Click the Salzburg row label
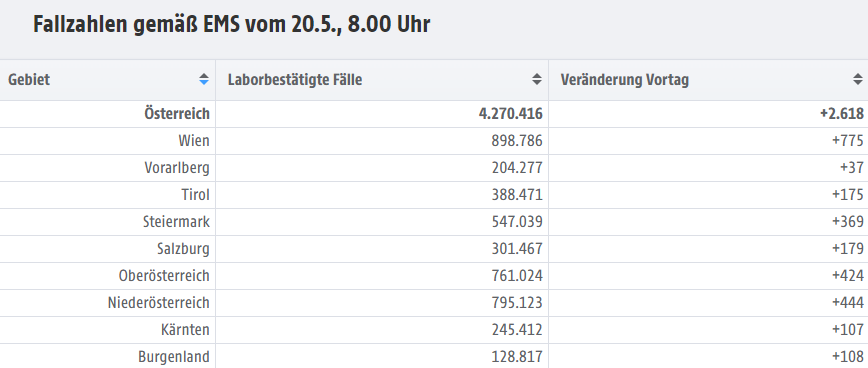 (183, 249)
